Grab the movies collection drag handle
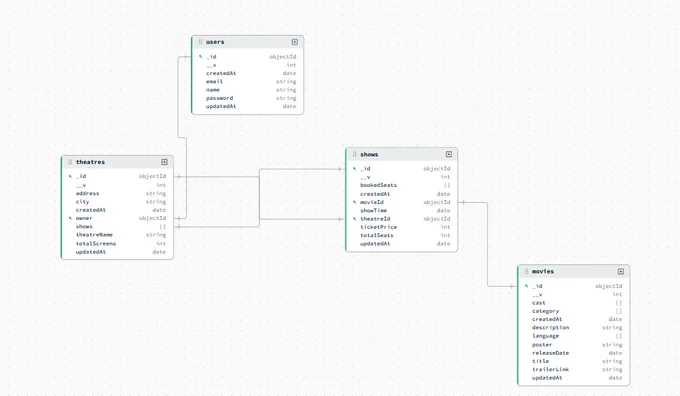Screen dimensions: 680x396 [526, 272]
